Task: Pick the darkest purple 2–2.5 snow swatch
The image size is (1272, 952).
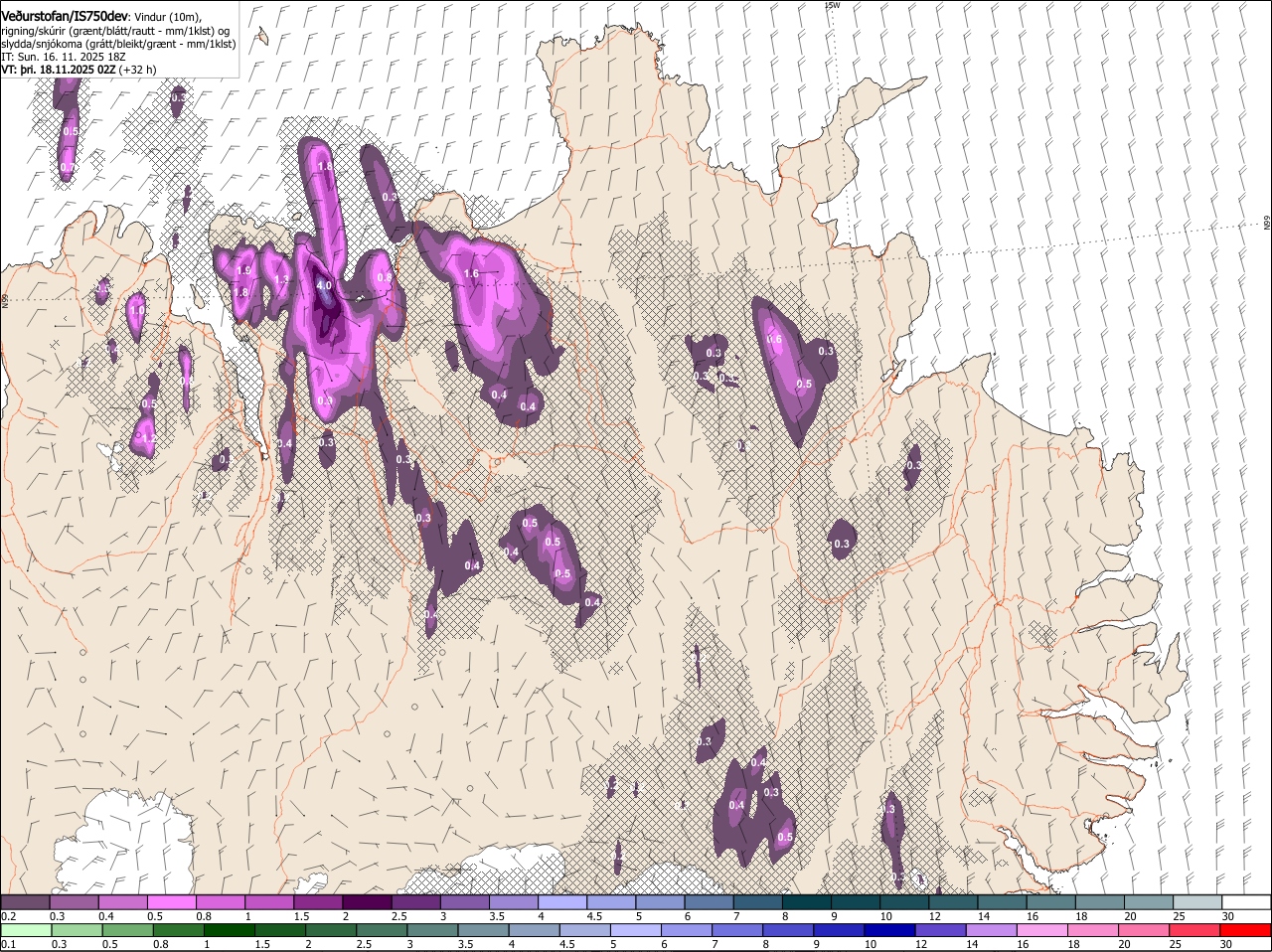Action: tap(367, 902)
